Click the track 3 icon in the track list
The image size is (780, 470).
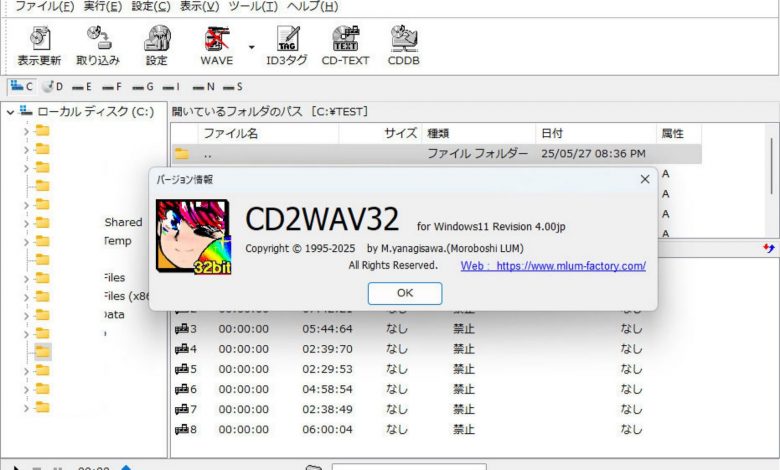(182, 329)
